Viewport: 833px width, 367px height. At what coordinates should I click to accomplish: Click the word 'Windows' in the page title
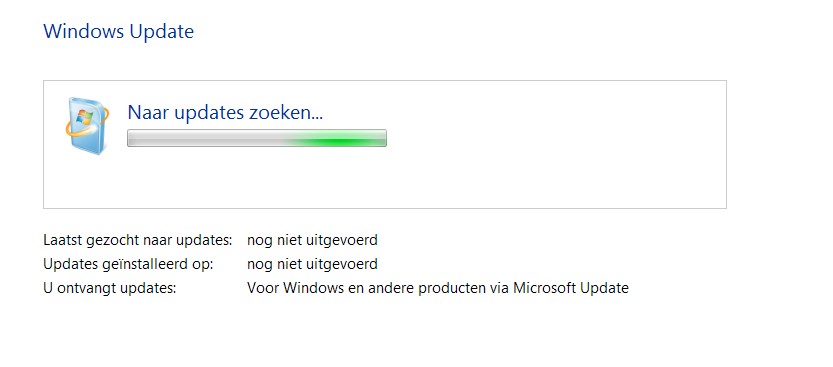coord(84,31)
